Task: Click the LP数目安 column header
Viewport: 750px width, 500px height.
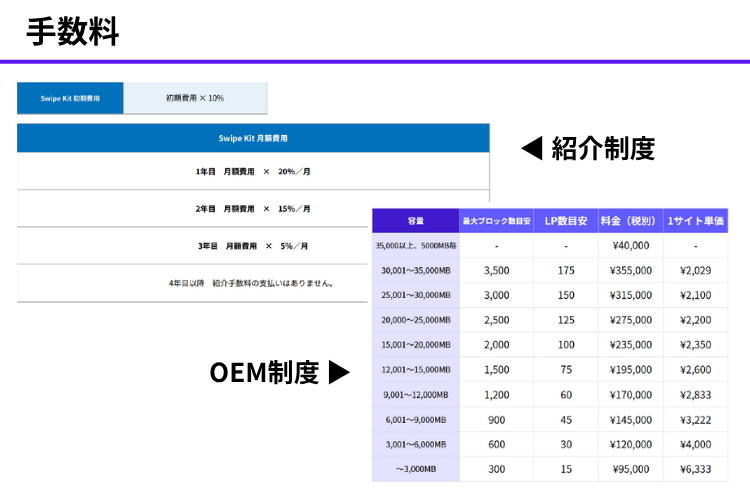Action: (565, 220)
